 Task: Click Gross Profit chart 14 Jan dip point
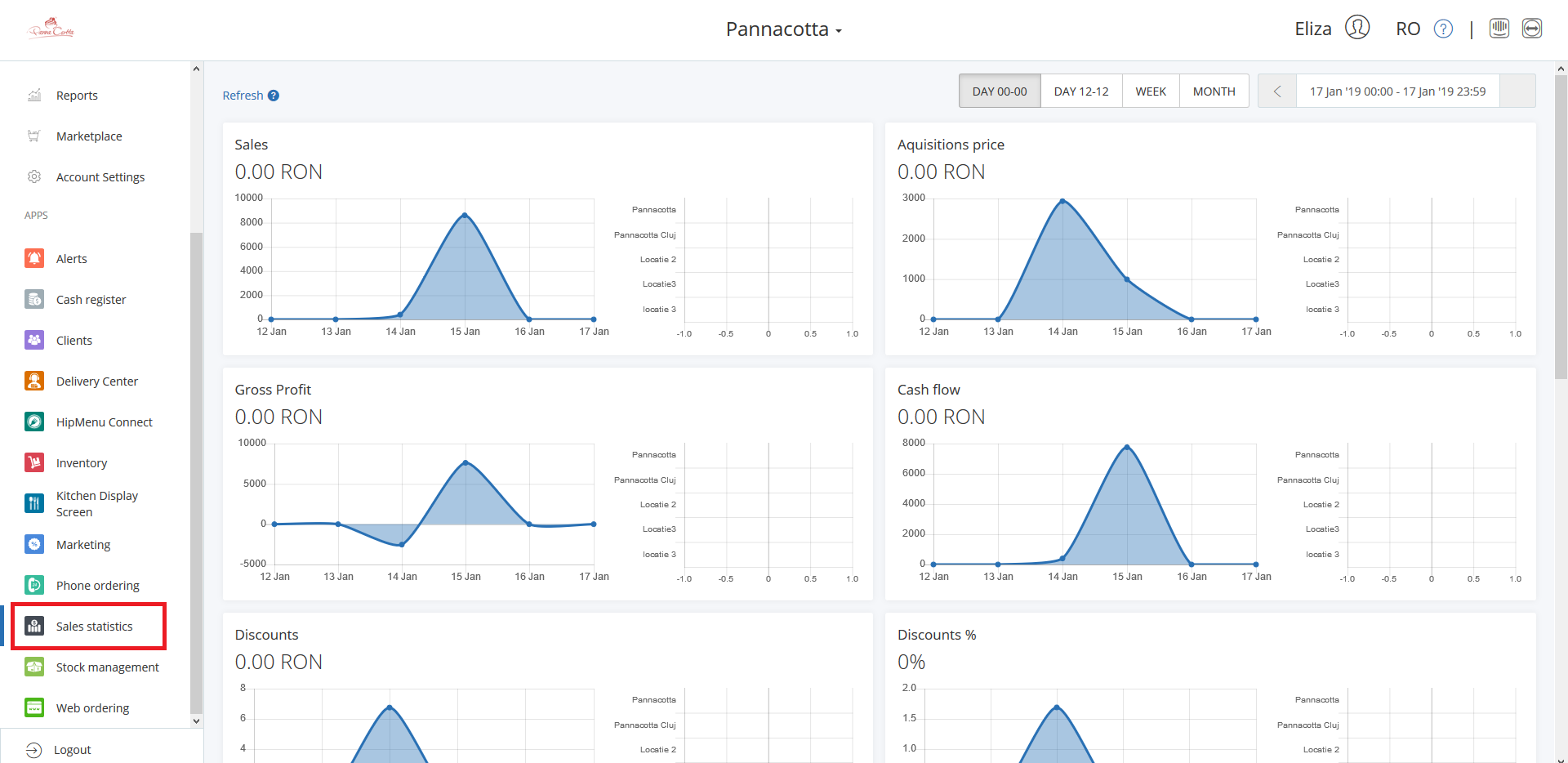[x=402, y=544]
